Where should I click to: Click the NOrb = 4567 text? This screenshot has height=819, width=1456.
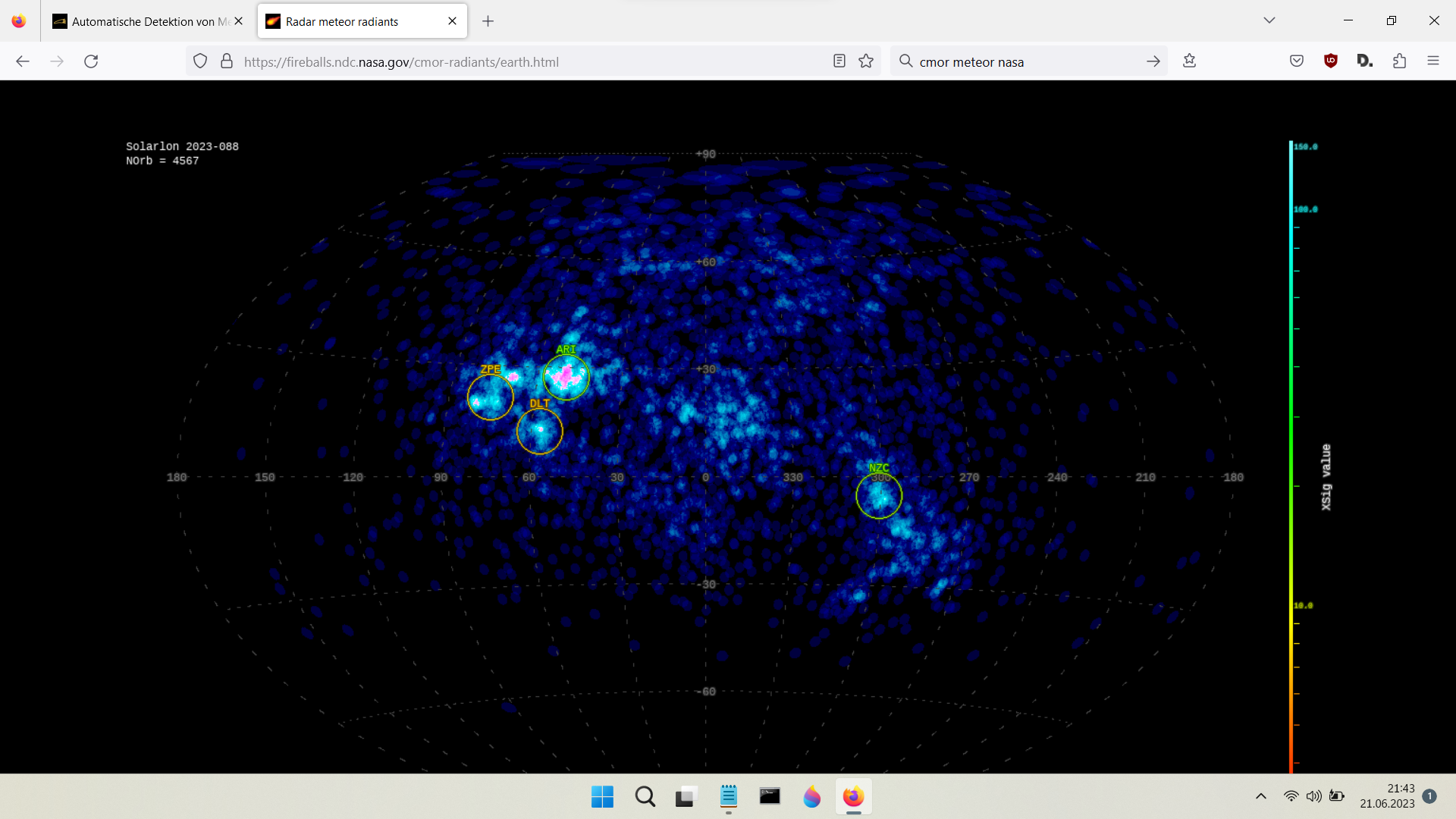pyautogui.click(x=162, y=161)
